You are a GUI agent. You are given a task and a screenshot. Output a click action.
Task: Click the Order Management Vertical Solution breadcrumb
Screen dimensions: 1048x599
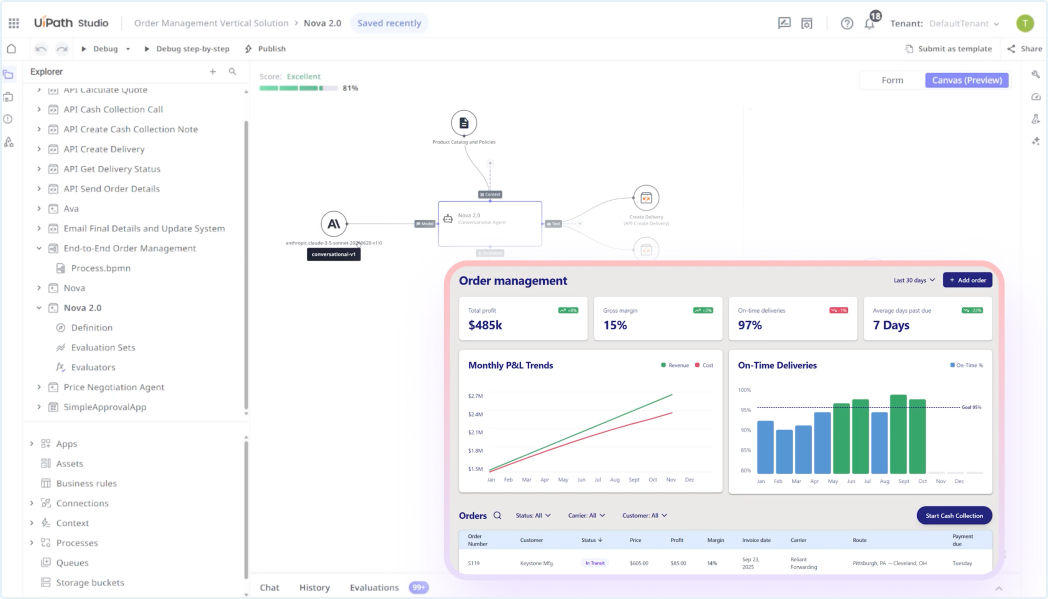211,23
